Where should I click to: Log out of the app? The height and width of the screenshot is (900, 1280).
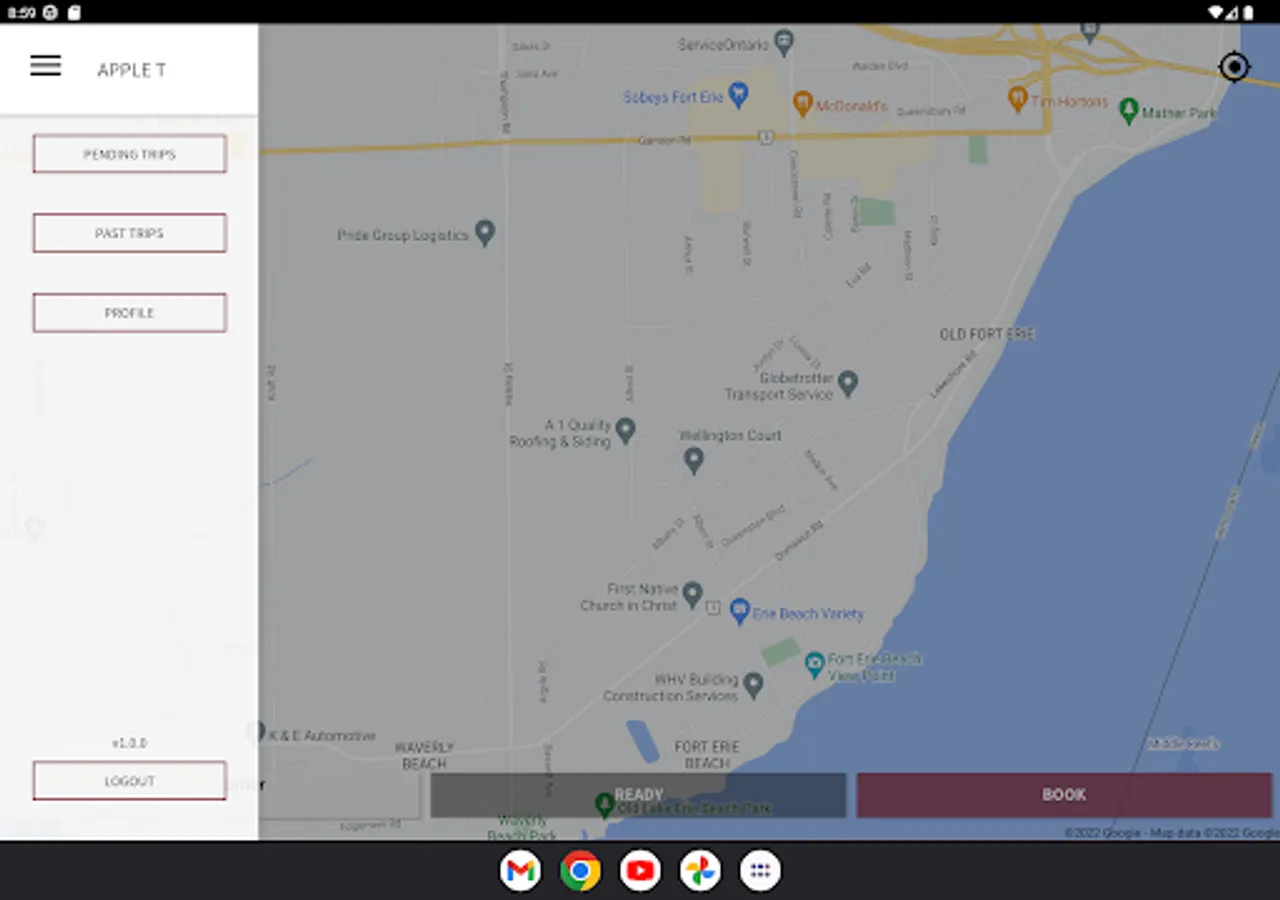[x=130, y=781]
